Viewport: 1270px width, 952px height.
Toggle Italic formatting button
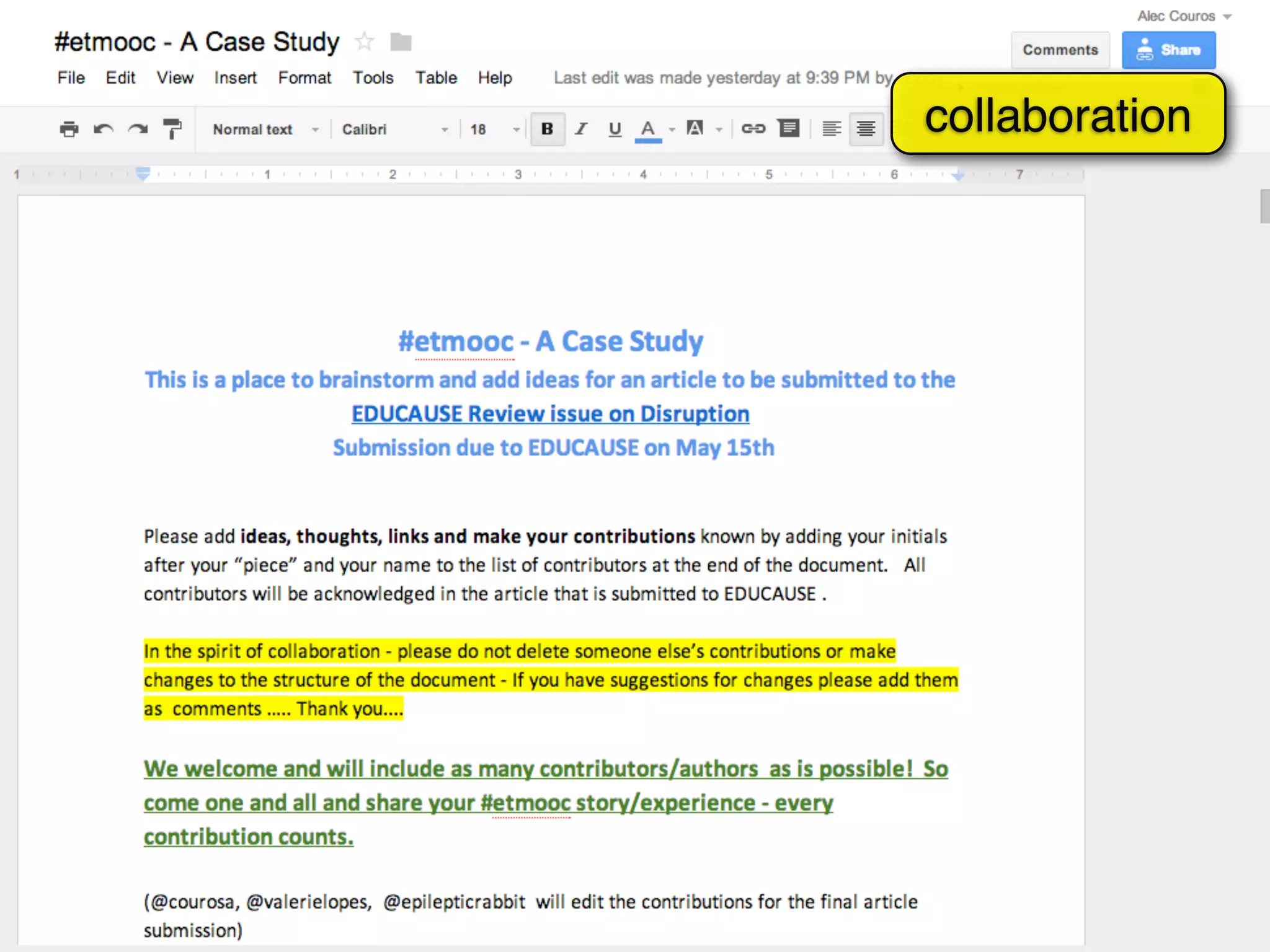[x=581, y=129]
